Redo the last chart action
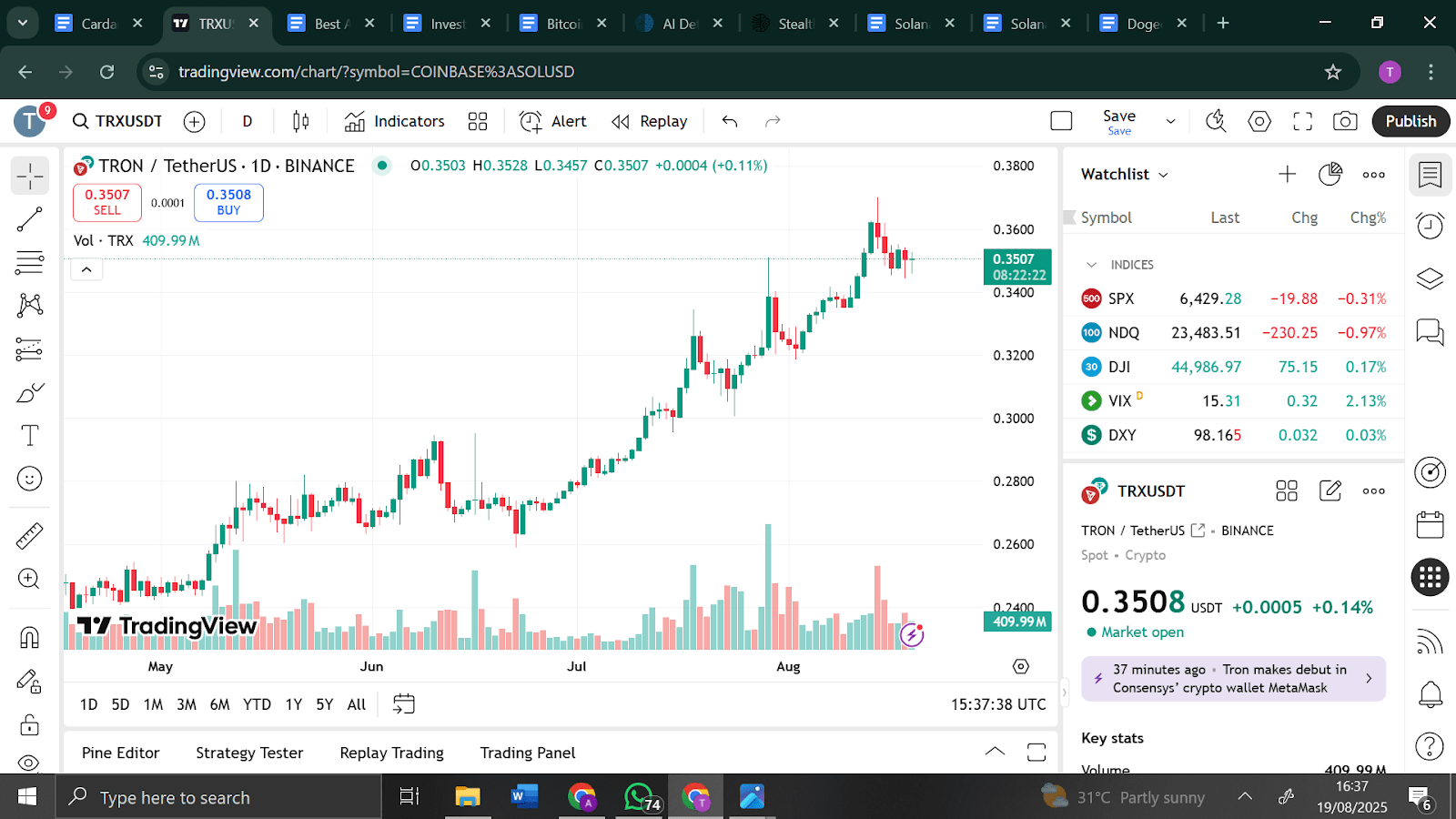The height and width of the screenshot is (819, 1456). click(773, 121)
